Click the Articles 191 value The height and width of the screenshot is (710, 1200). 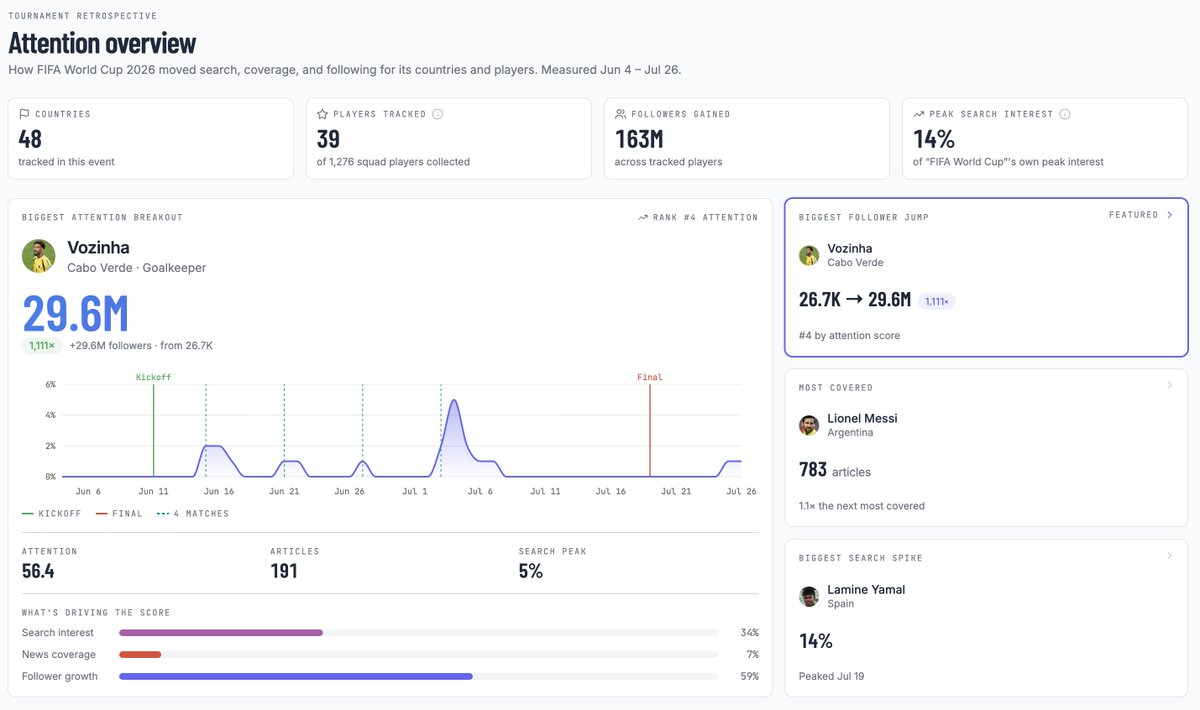pyautogui.click(x=284, y=571)
